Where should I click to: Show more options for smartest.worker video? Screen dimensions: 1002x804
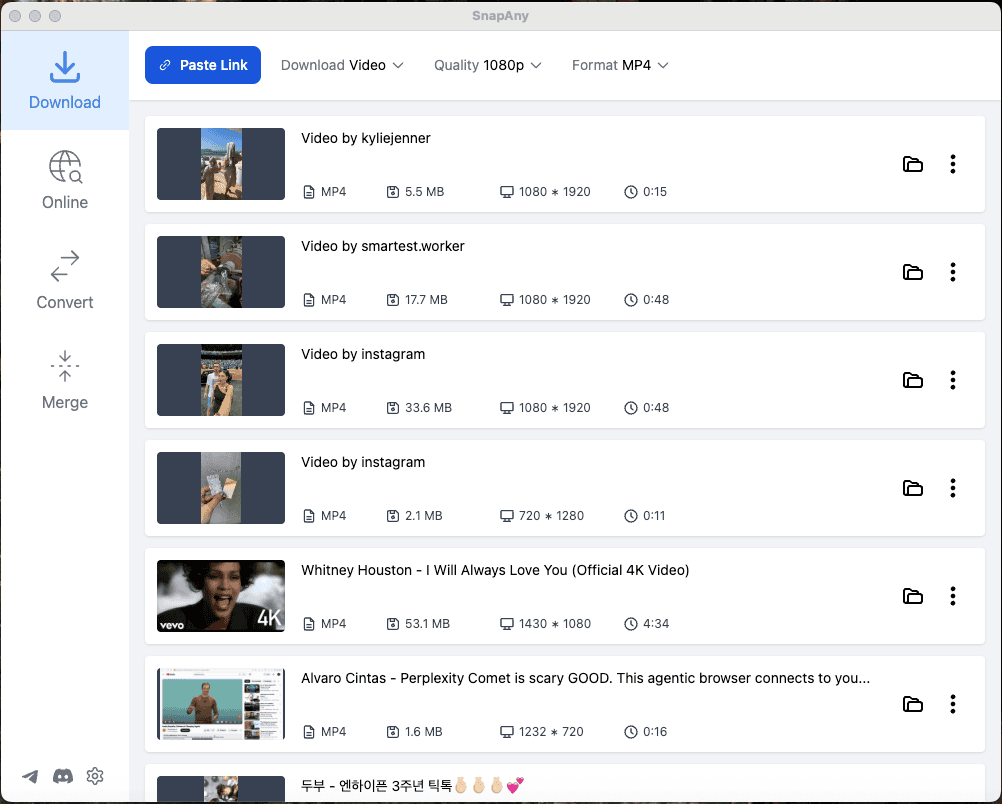[x=953, y=272]
